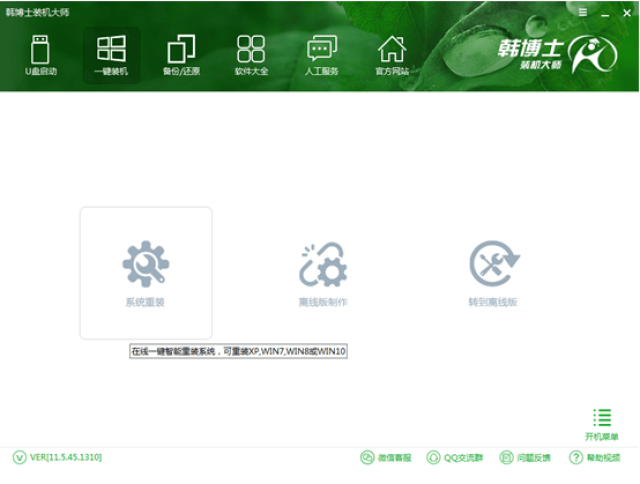Click the VER[11.5.45.1310] version indicator
This screenshot has width=640, height=484.
[57, 457]
